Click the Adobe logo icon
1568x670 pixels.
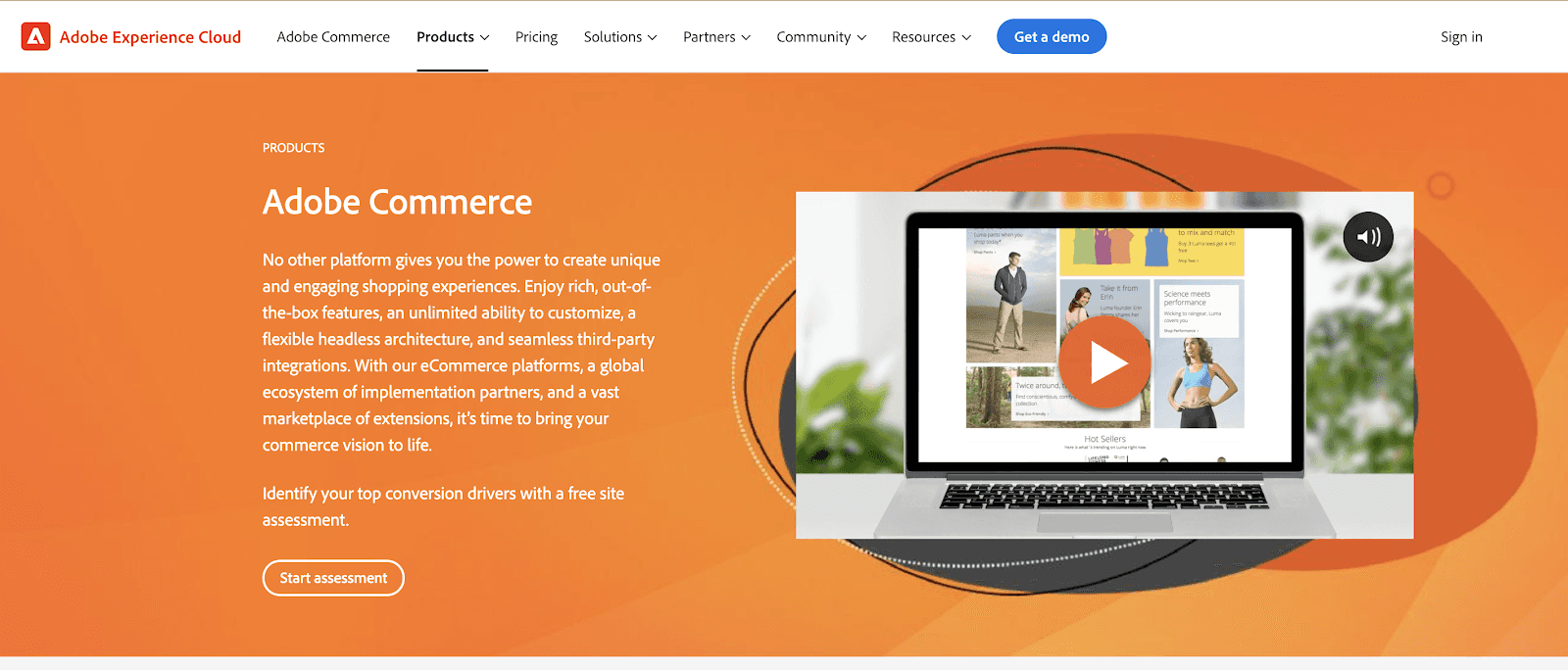35,37
